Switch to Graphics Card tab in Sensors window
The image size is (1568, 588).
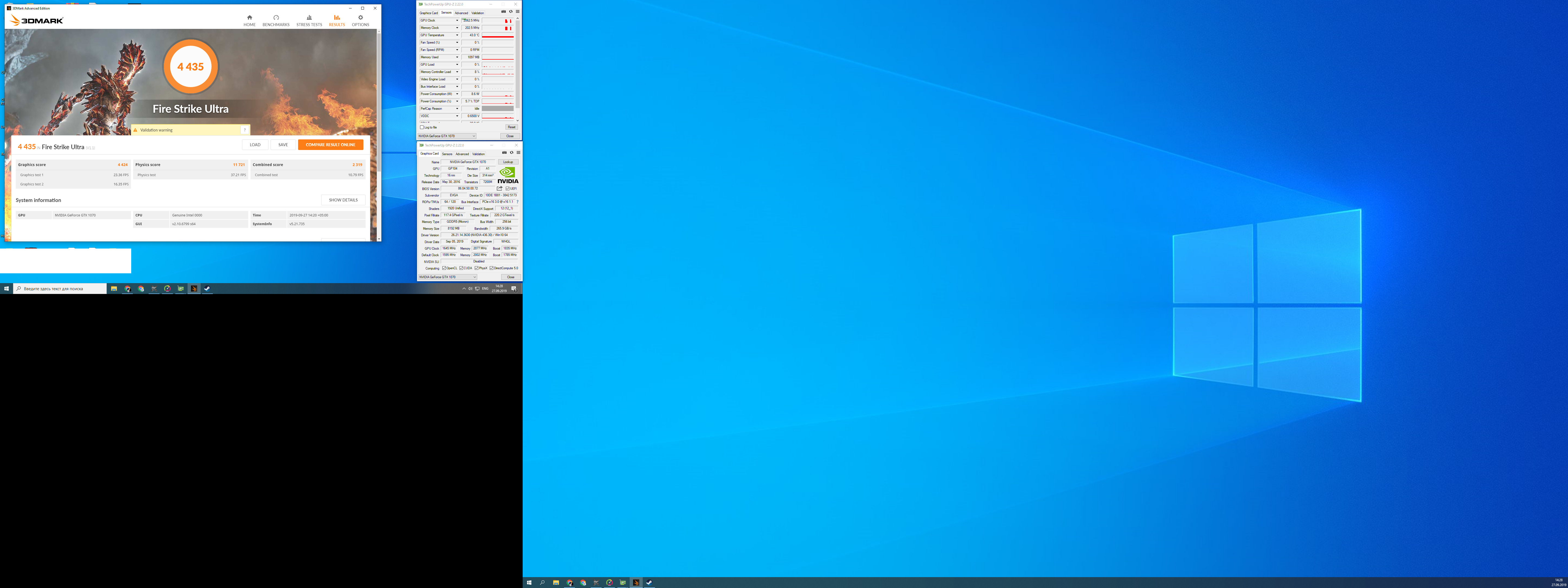[x=428, y=13]
